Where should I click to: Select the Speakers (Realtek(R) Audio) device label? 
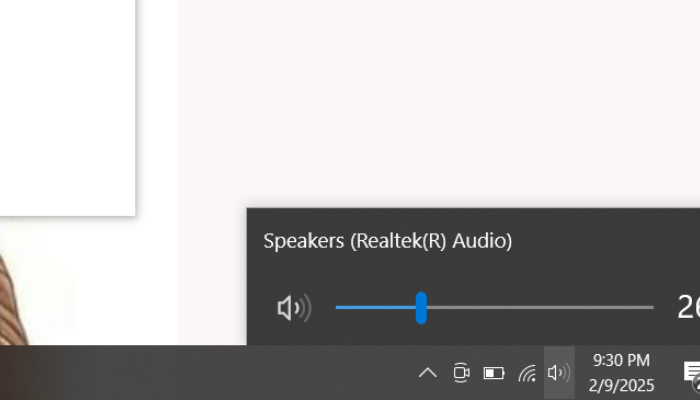[x=387, y=241]
